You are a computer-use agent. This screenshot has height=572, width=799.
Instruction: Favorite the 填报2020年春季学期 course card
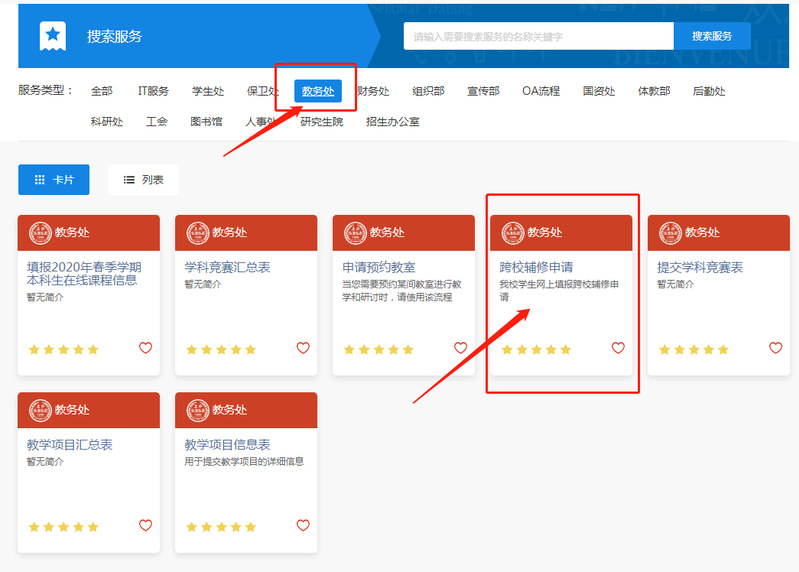(145, 348)
